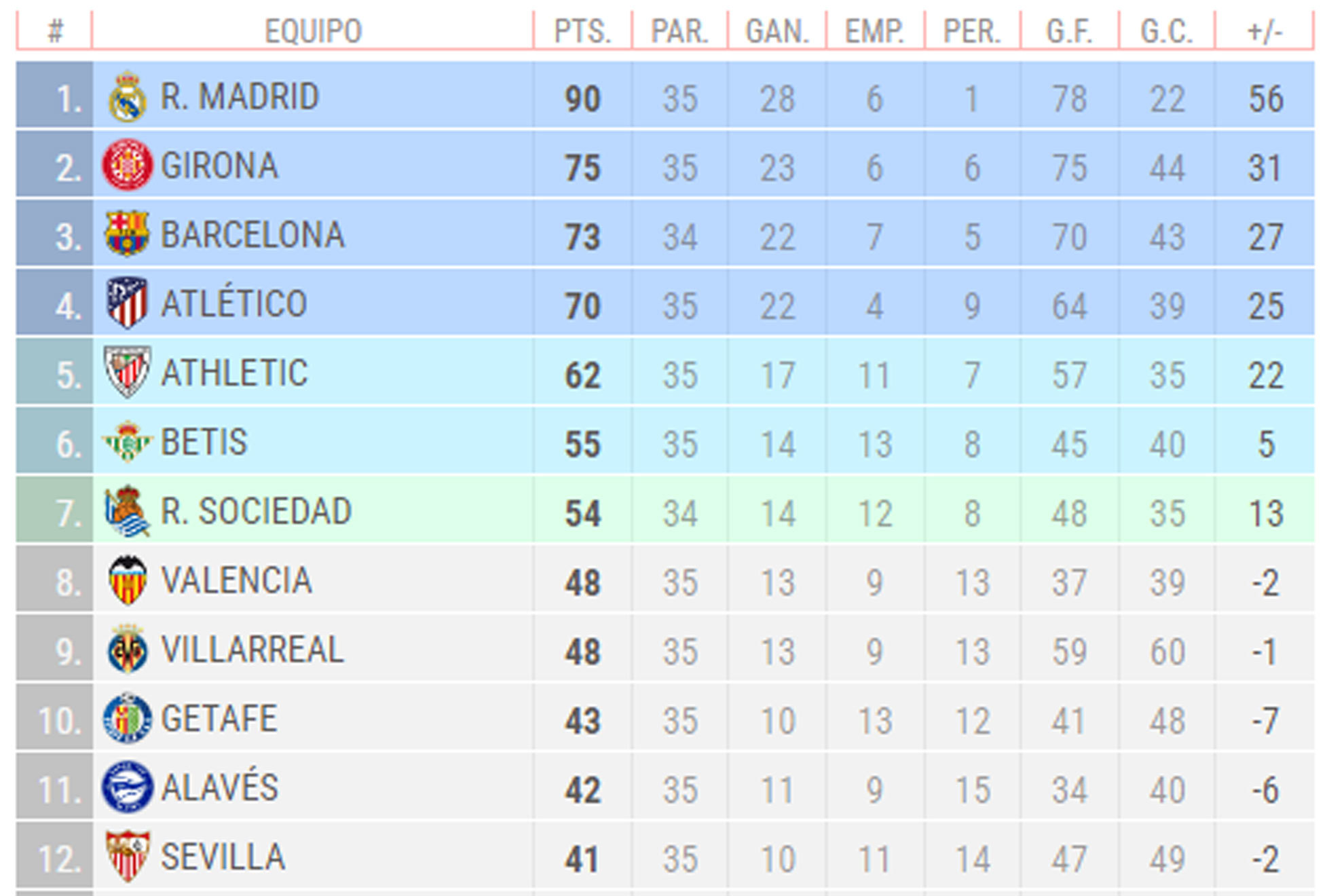Screen dimensions: 1344x896
Task: Click the SEVILLA team name
Action: 223,857
